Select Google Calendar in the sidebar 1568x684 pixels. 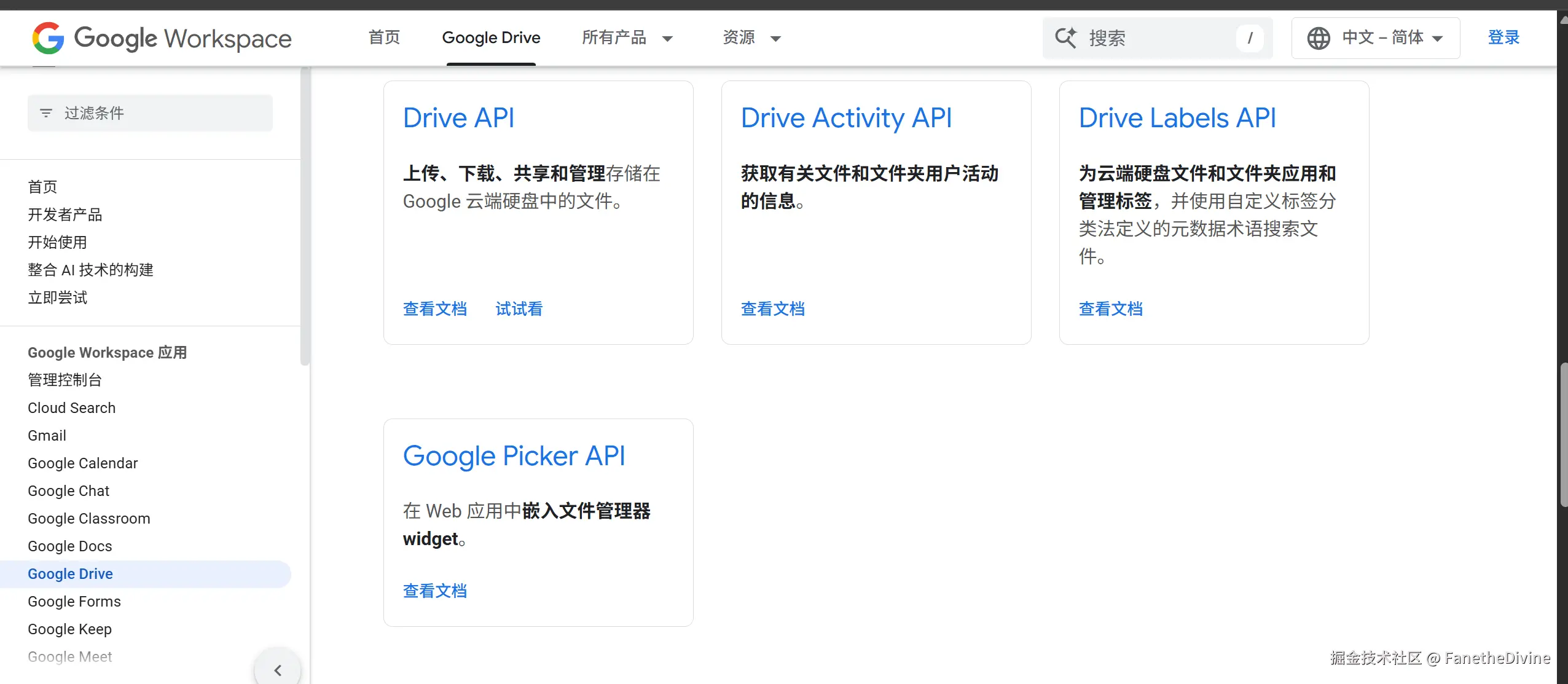(83, 463)
